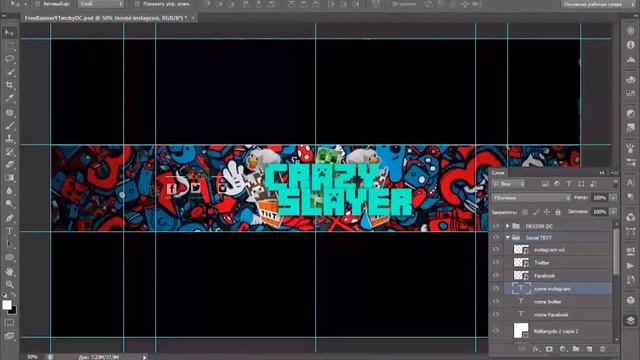Open the Properties info icon in dock
640x360 pixels.
click(x=631, y=45)
